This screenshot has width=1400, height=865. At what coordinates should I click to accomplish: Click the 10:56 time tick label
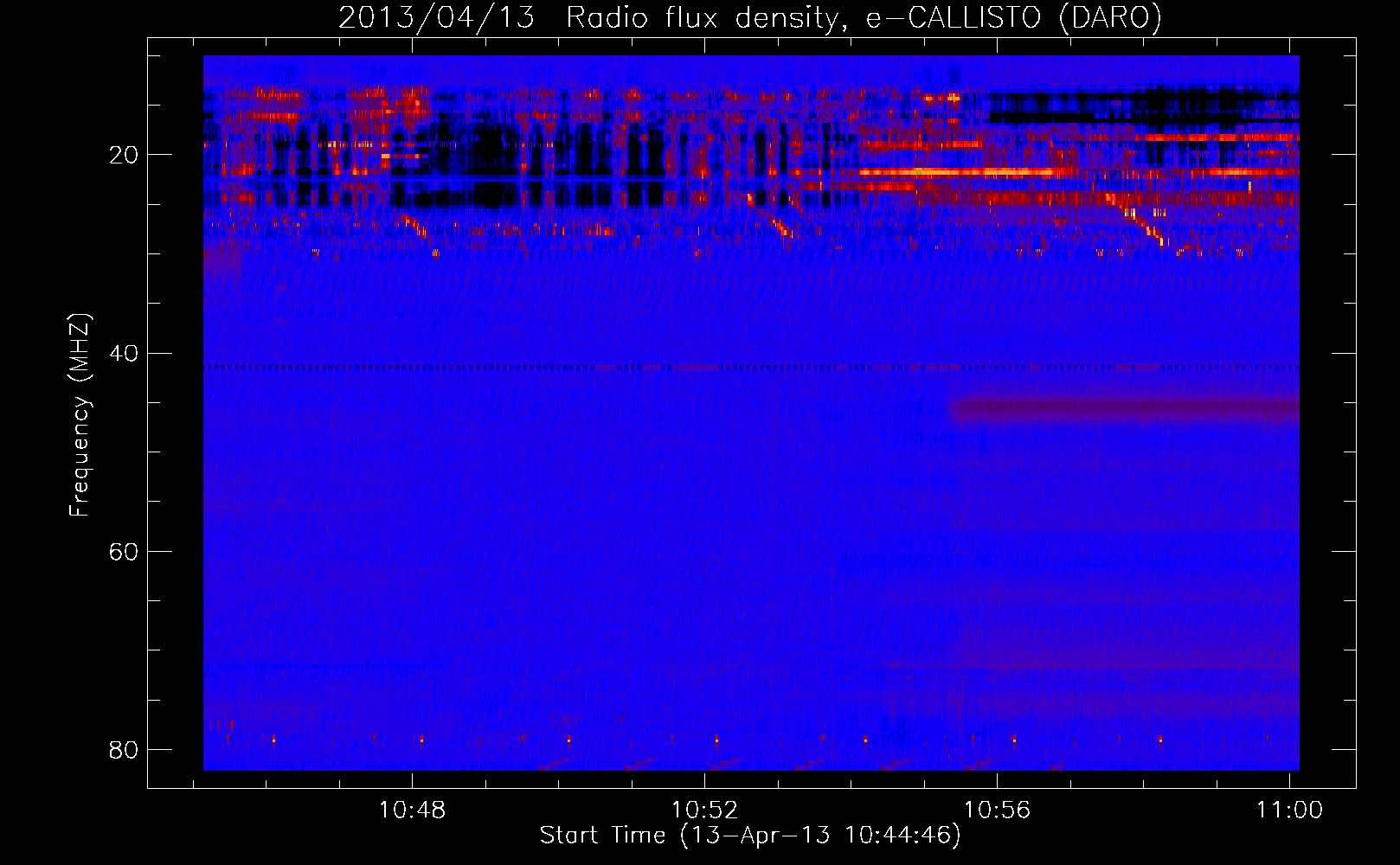click(998, 810)
